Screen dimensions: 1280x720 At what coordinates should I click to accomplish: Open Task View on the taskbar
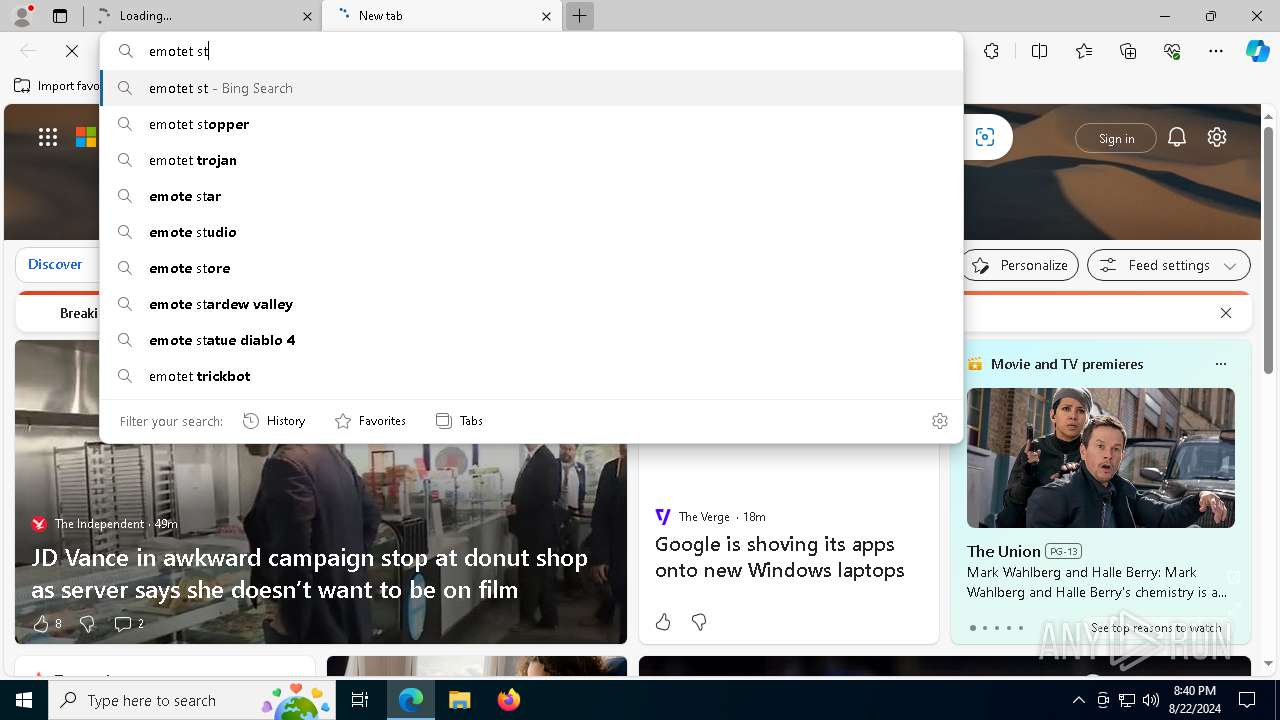click(360, 700)
